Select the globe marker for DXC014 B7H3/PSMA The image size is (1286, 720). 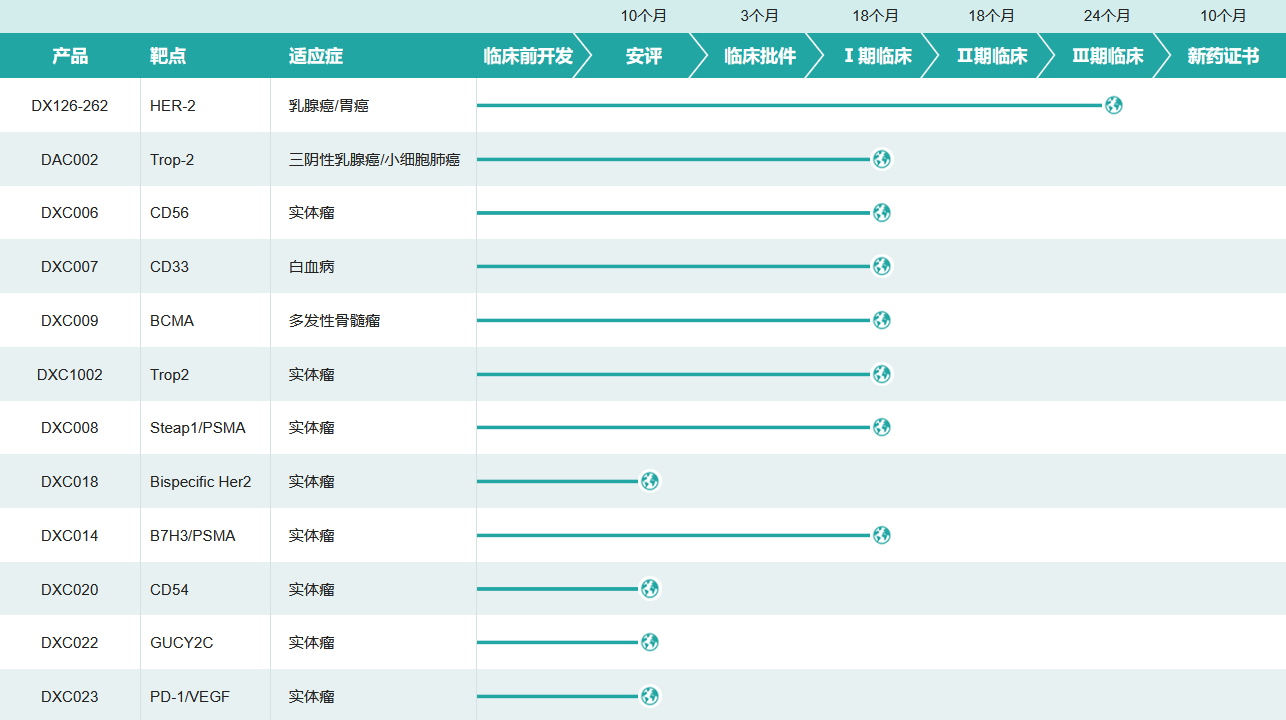(x=881, y=535)
